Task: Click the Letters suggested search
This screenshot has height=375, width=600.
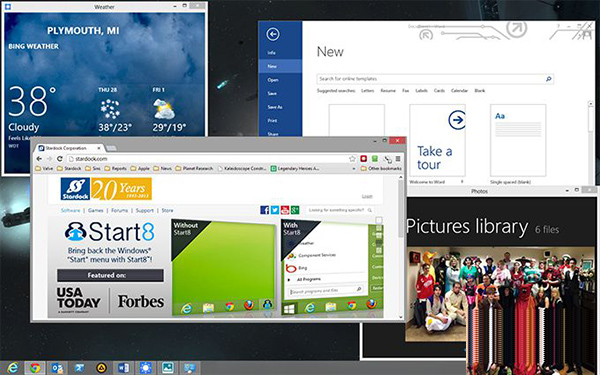Action: coord(367,91)
